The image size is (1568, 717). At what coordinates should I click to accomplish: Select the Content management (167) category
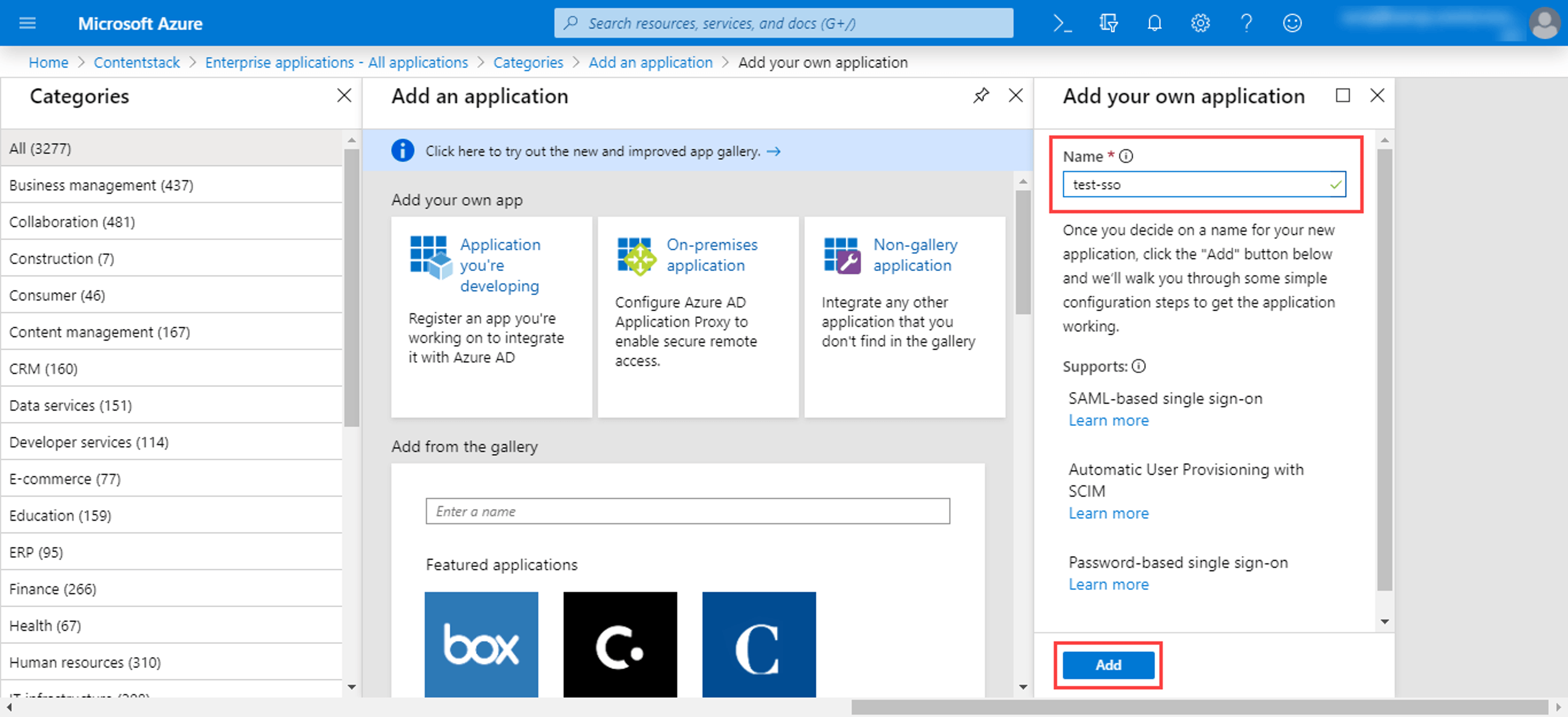[171, 332]
